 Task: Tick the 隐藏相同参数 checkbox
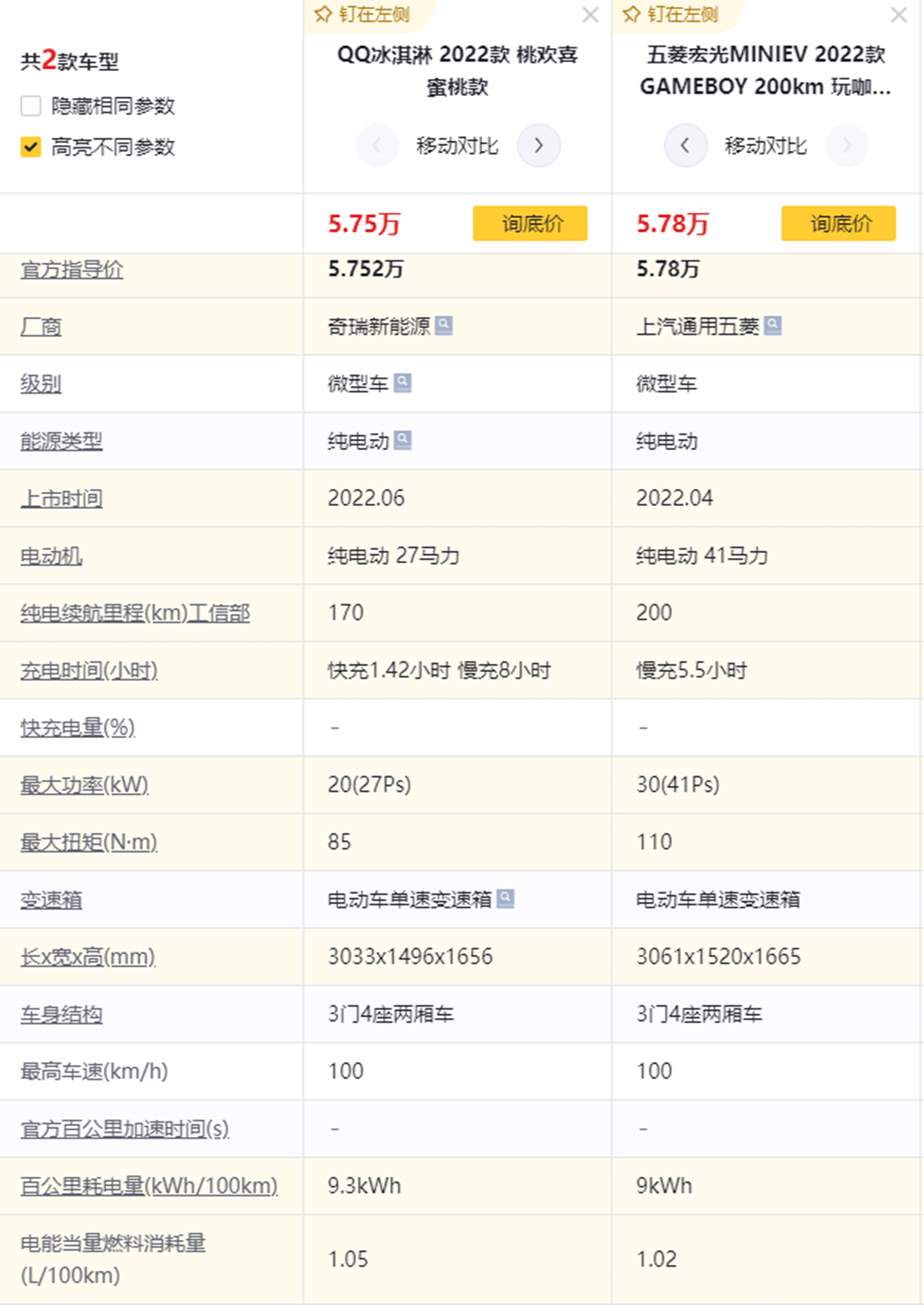coord(31,106)
